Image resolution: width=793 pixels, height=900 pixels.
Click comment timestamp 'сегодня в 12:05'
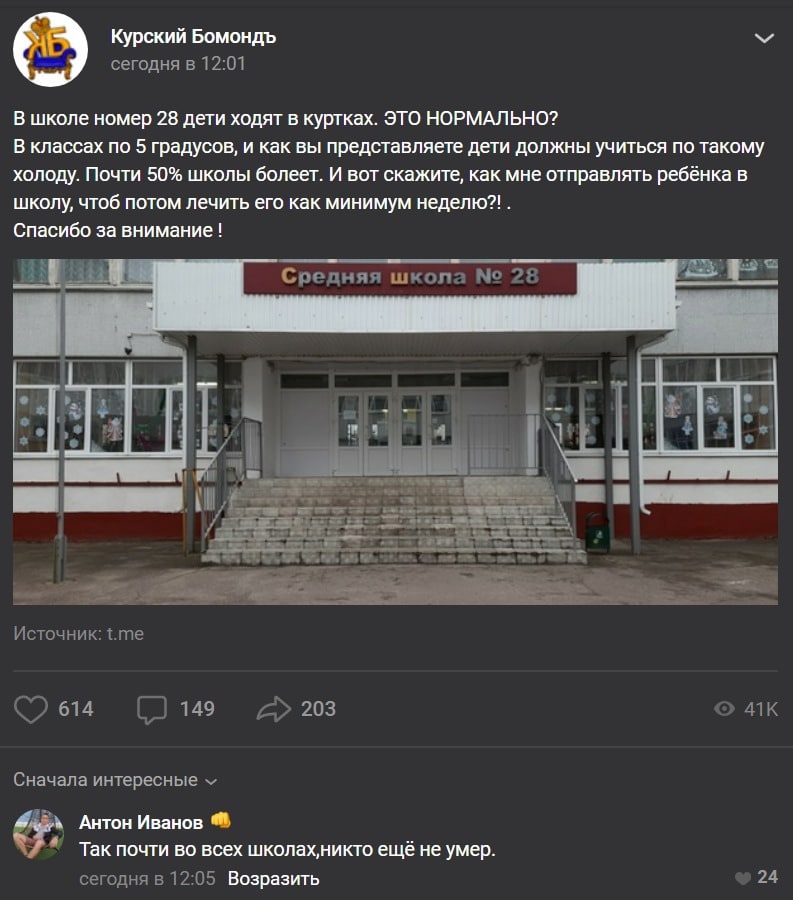[x=147, y=879]
